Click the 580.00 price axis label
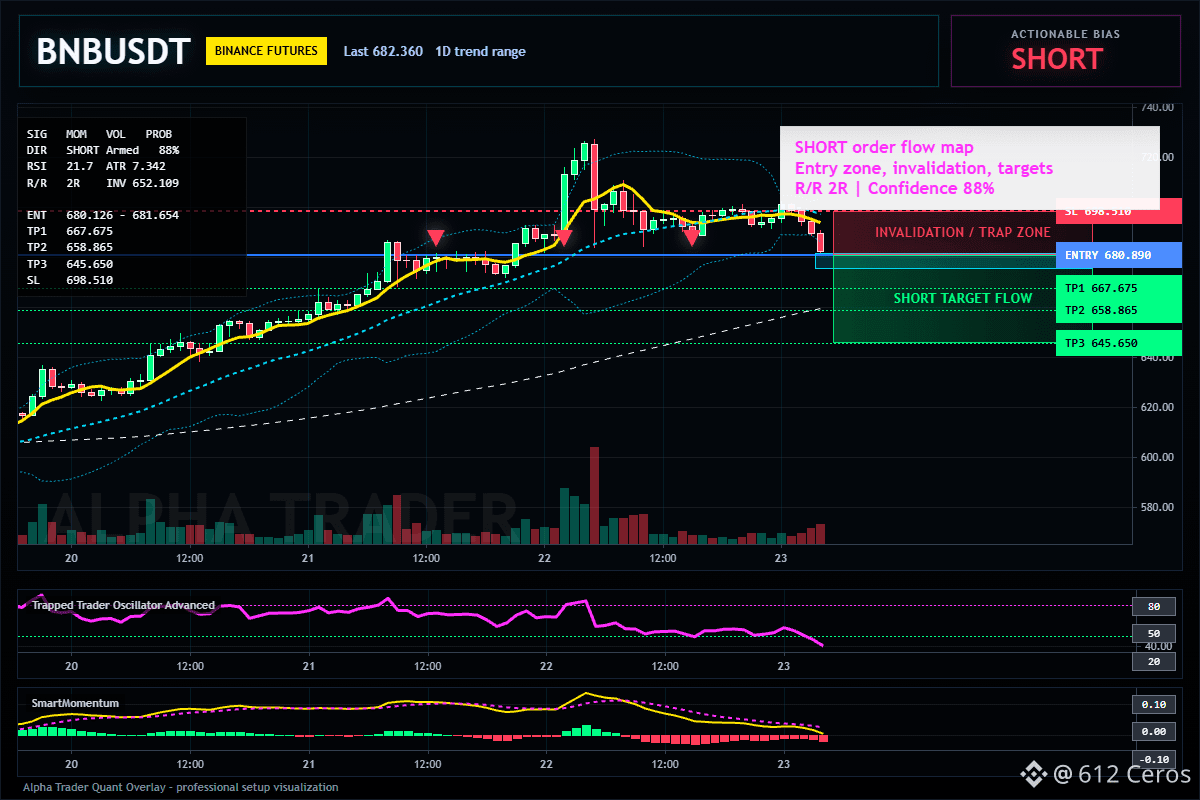The width and height of the screenshot is (1200, 800). point(1157,507)
